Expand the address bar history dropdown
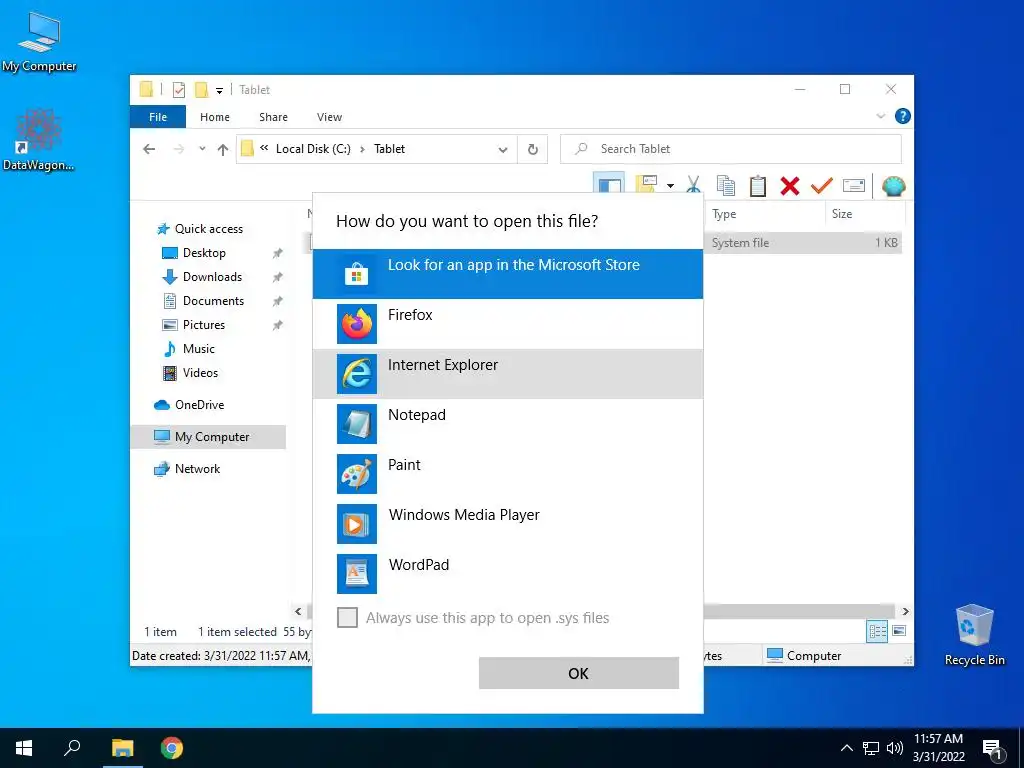 [x=503, y=150]
